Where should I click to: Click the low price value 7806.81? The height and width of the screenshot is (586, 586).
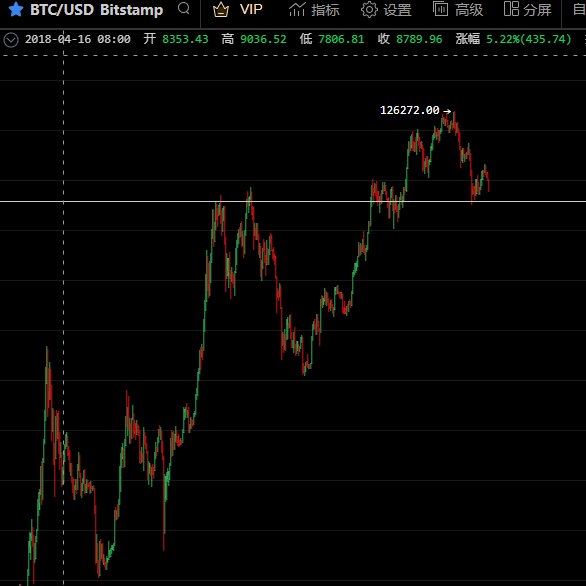(x=341, y=39)
